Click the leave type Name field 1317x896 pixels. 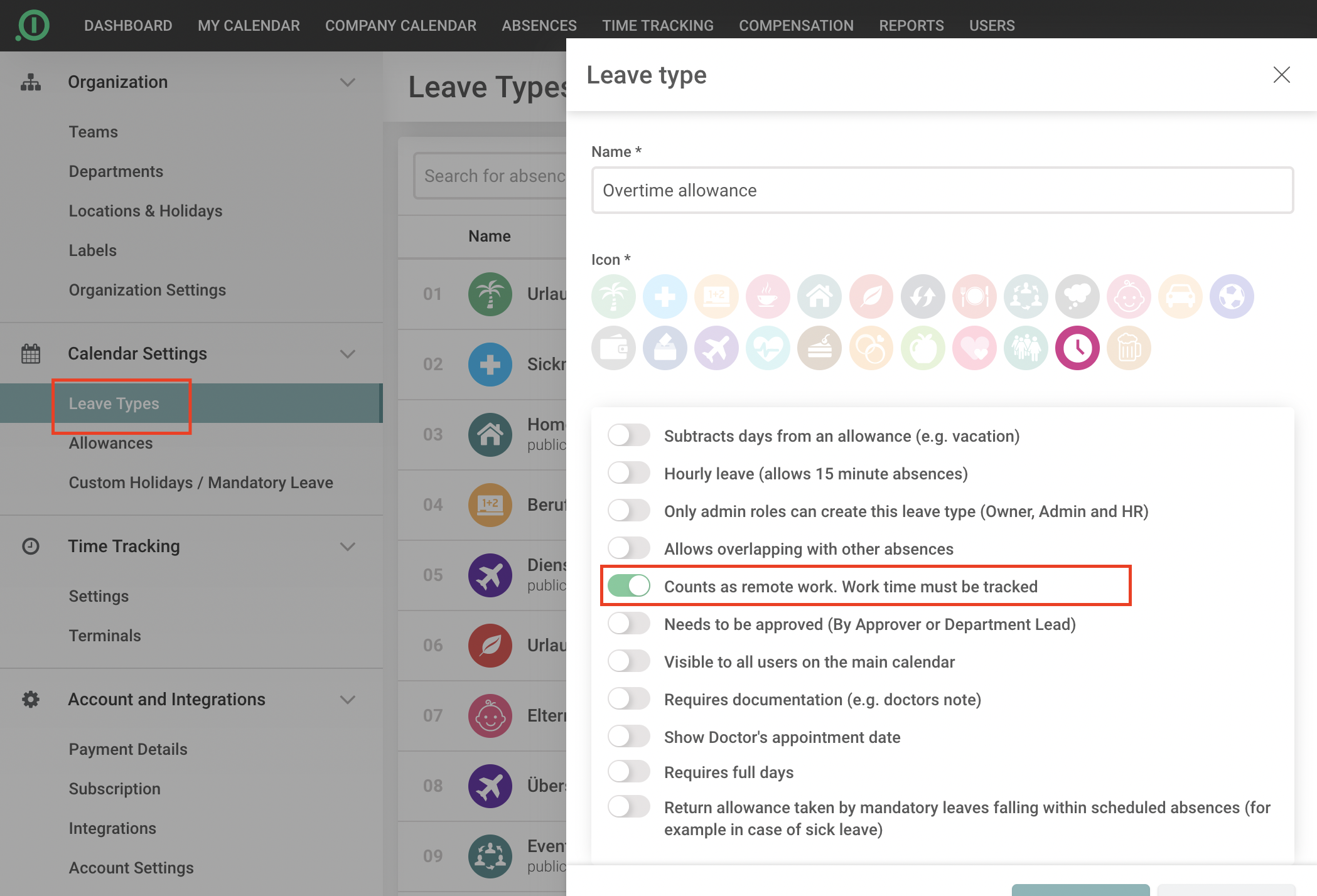[x=942, y=191]
